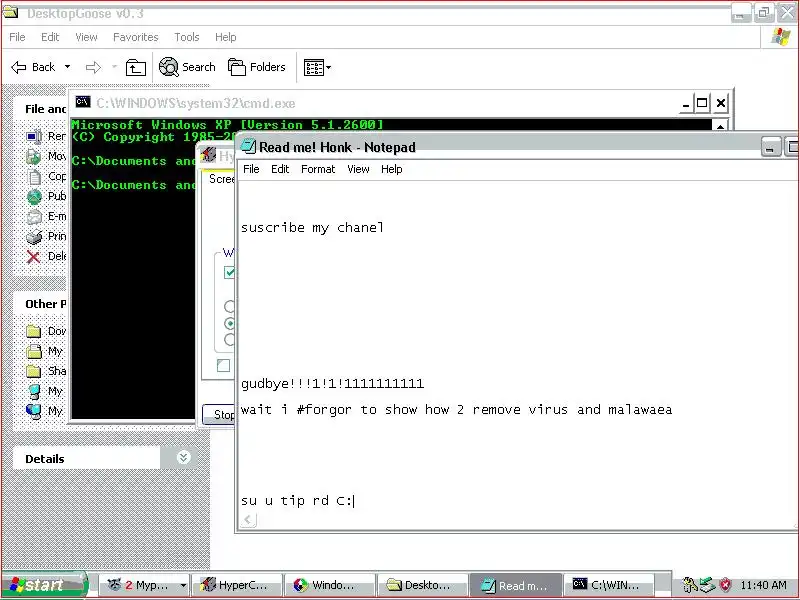Tick the empty checkbox in HyperCam window
800x600 pixels.
[x=223, y=365]
